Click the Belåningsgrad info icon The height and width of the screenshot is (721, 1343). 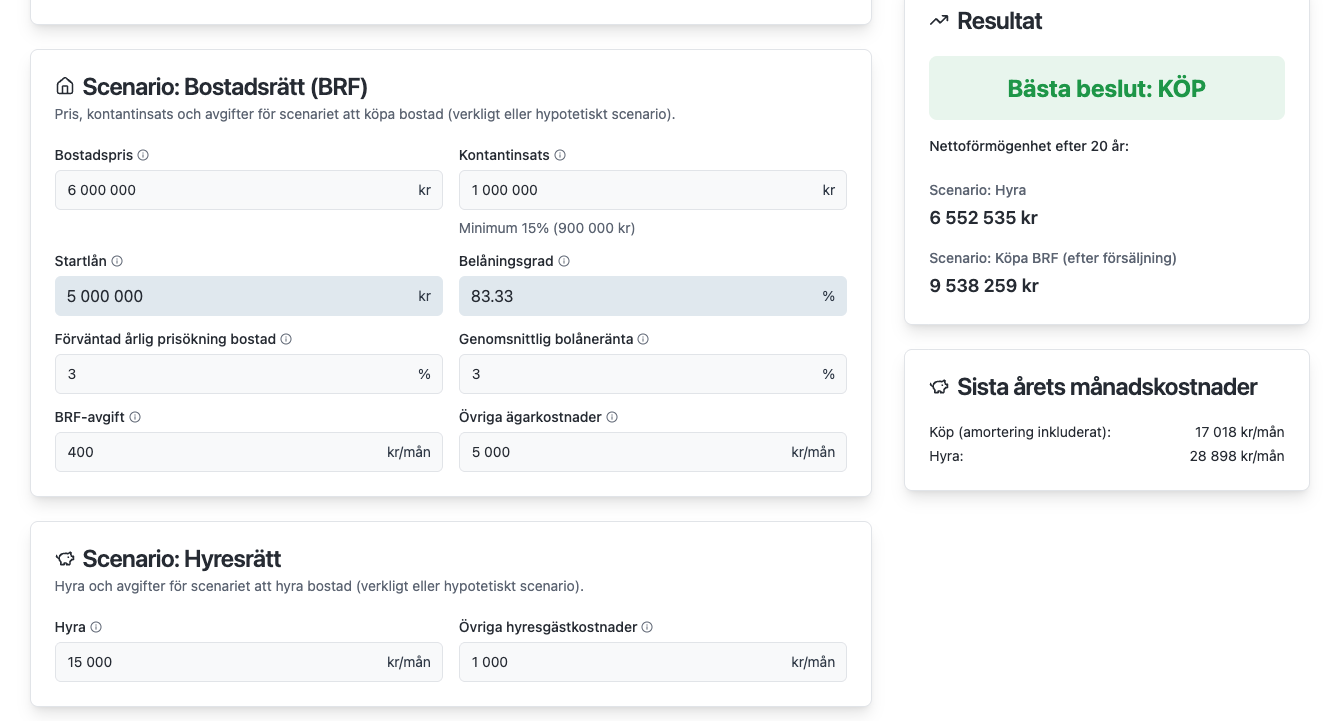[564, 261]
